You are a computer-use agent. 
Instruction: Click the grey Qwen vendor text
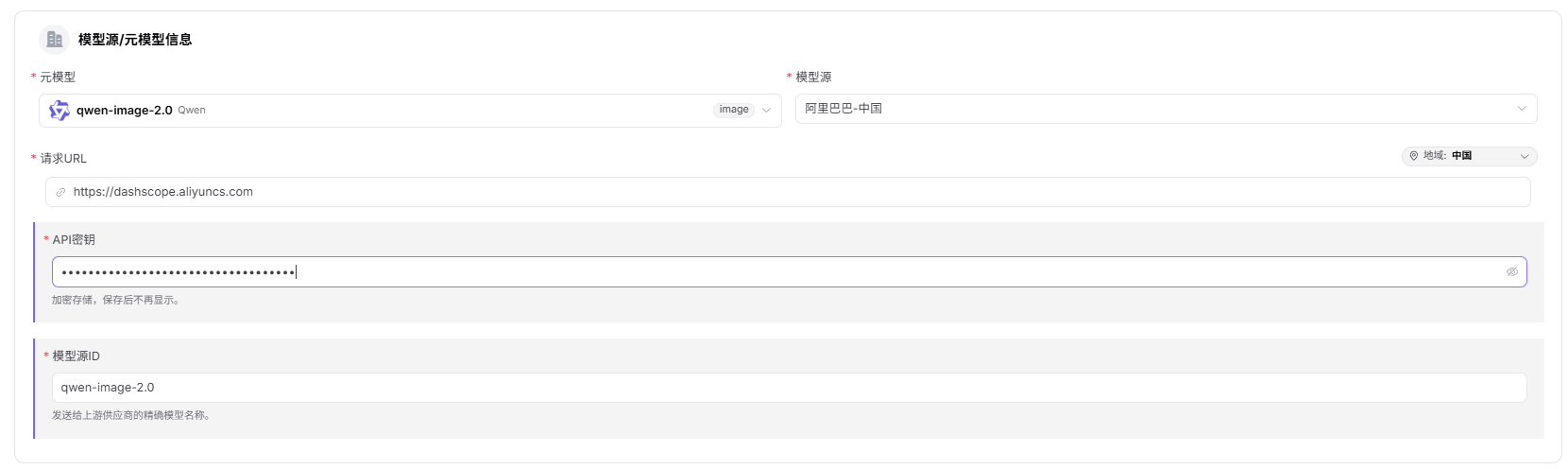point(192,111)
